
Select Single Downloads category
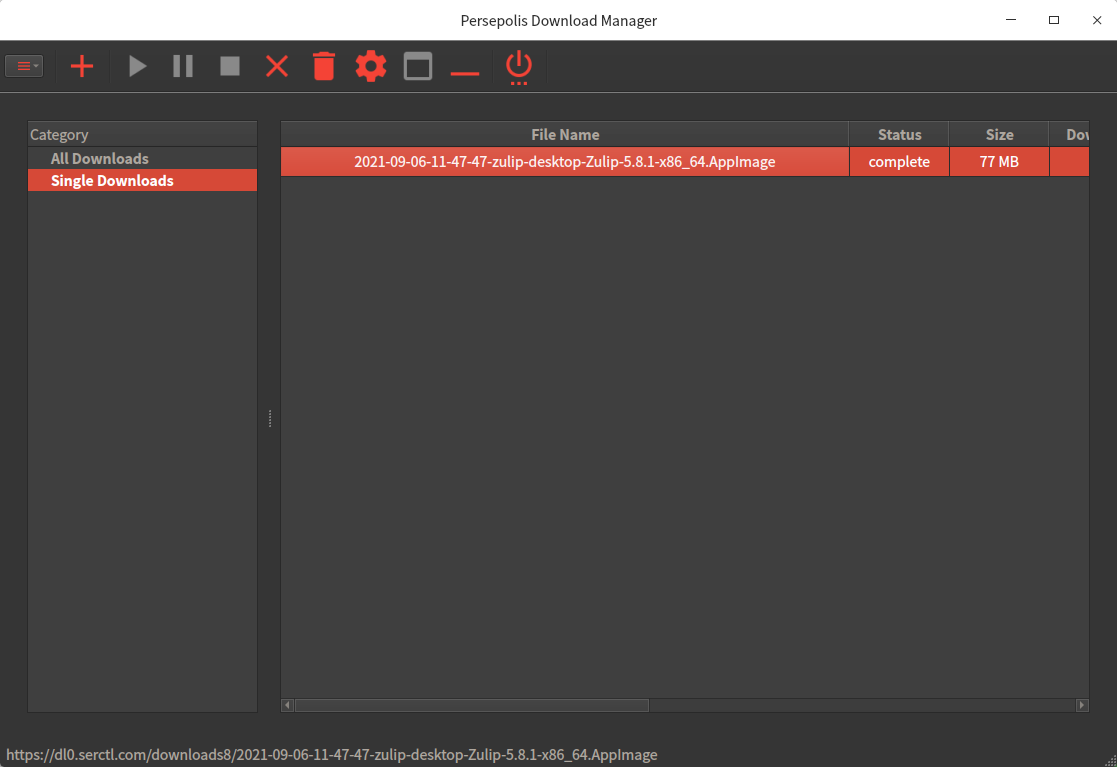[x=112, y=181]
